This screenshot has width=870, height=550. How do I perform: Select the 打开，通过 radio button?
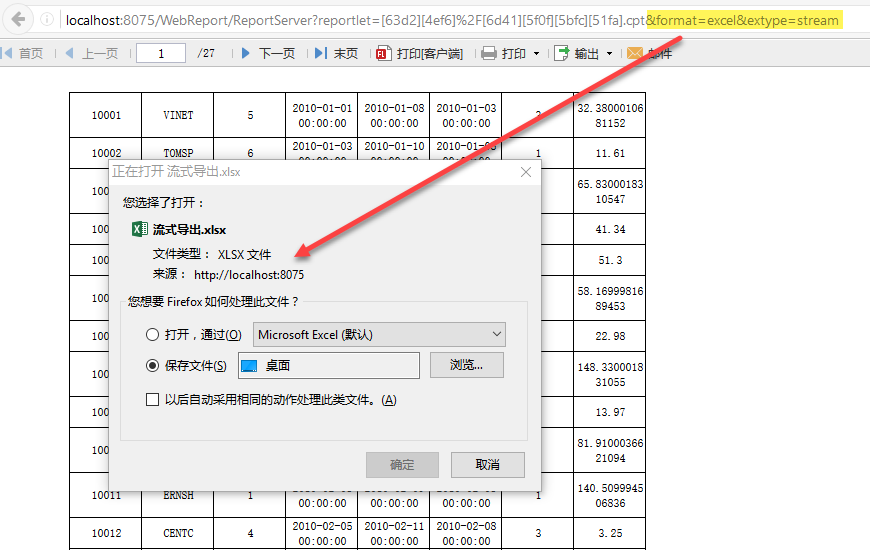pos(152,335)
